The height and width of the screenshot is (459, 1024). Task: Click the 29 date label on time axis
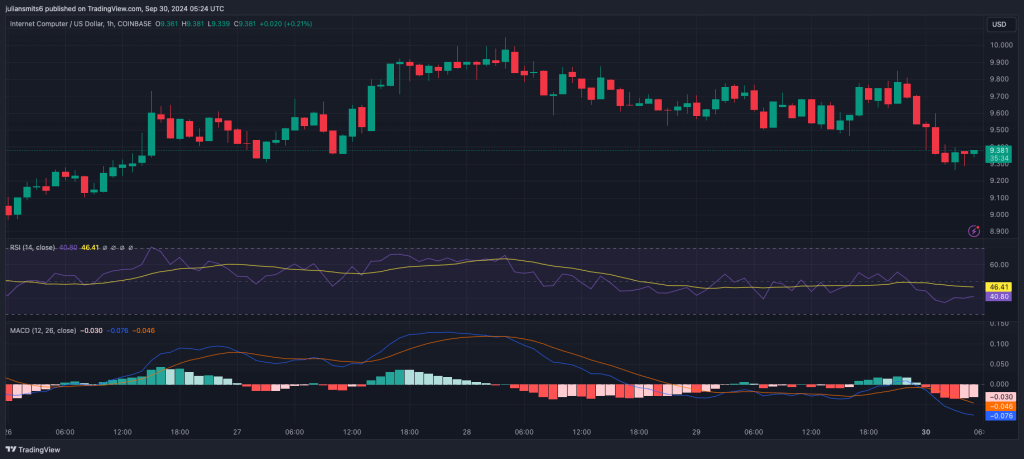pyautogui.click(x=696, y=432)
